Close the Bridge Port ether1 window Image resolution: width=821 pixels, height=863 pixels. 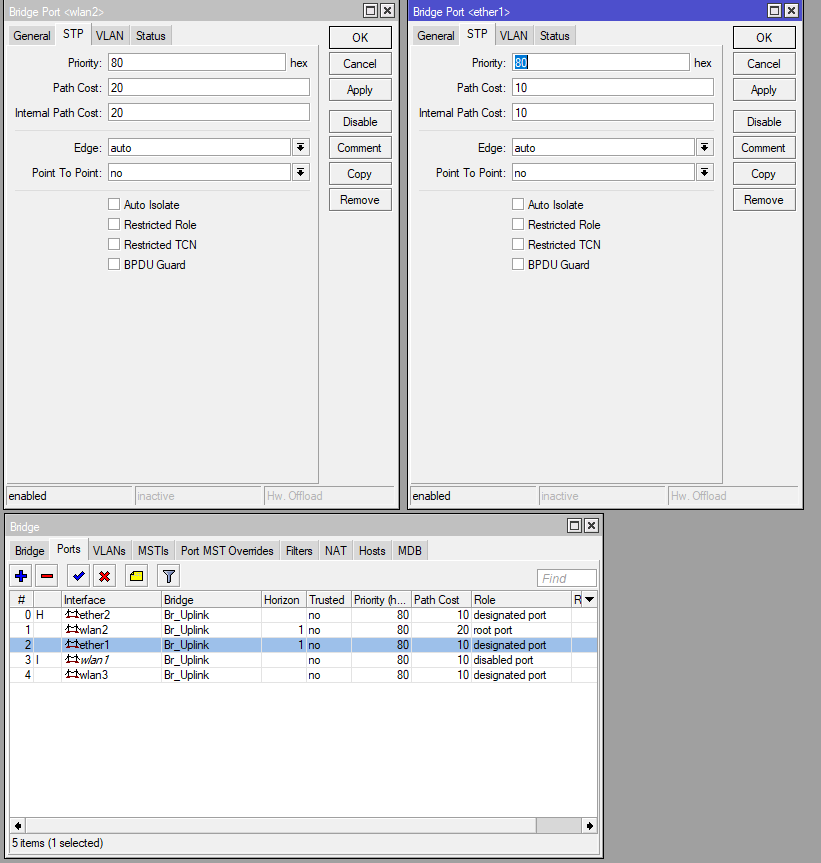click(791, 10)
